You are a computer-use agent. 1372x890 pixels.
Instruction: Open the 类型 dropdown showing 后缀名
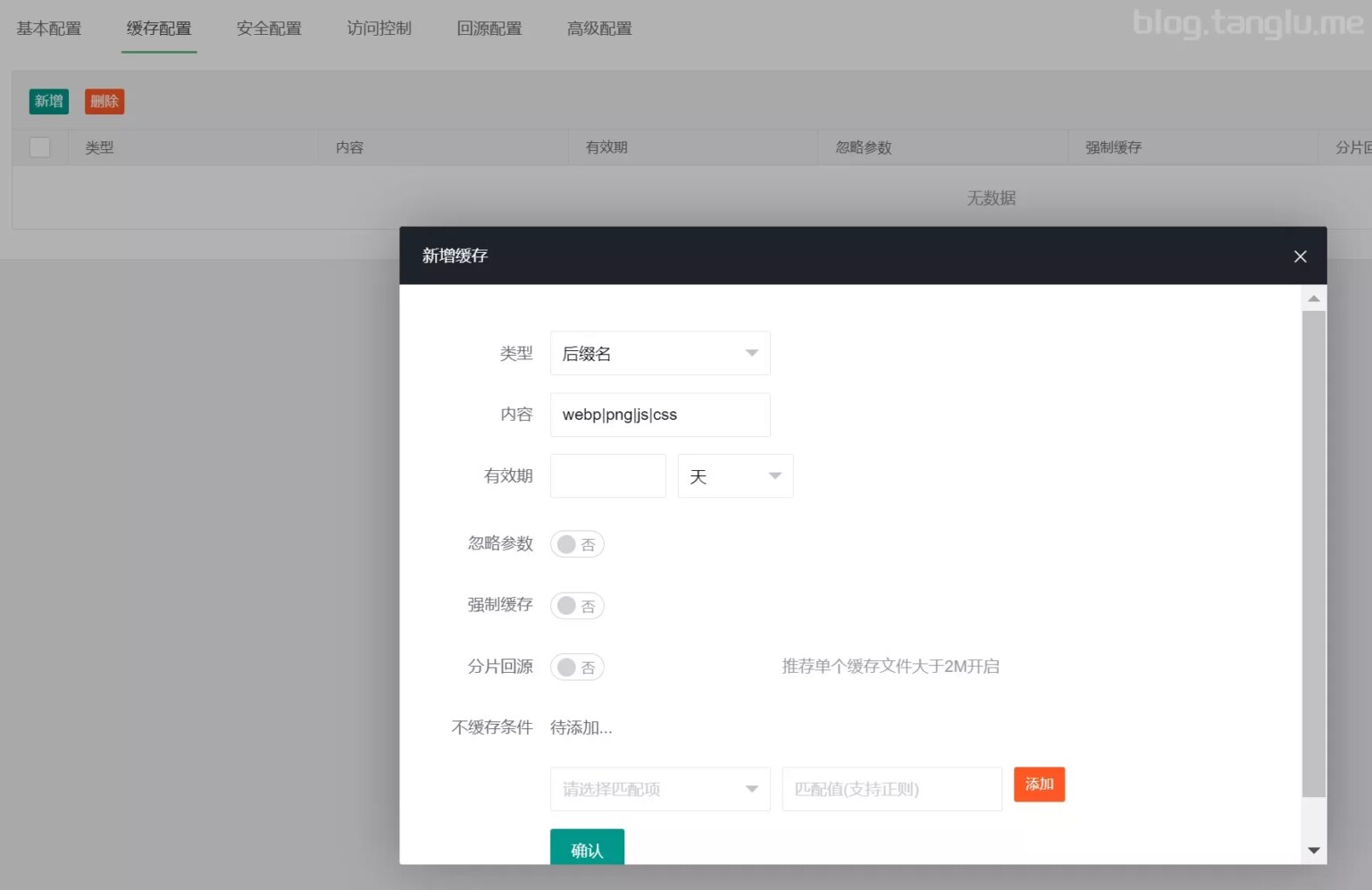(659, 353)
